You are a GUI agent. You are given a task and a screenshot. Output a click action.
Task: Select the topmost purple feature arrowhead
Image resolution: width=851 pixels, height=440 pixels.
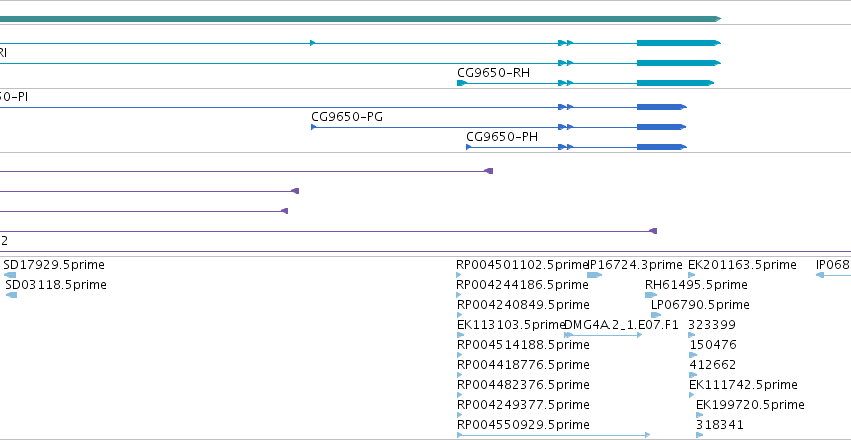(x=488, y=171)
